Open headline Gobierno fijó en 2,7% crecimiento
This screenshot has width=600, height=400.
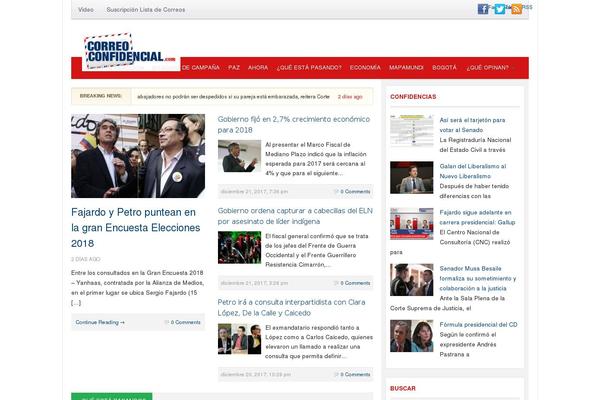click(294, 124)
